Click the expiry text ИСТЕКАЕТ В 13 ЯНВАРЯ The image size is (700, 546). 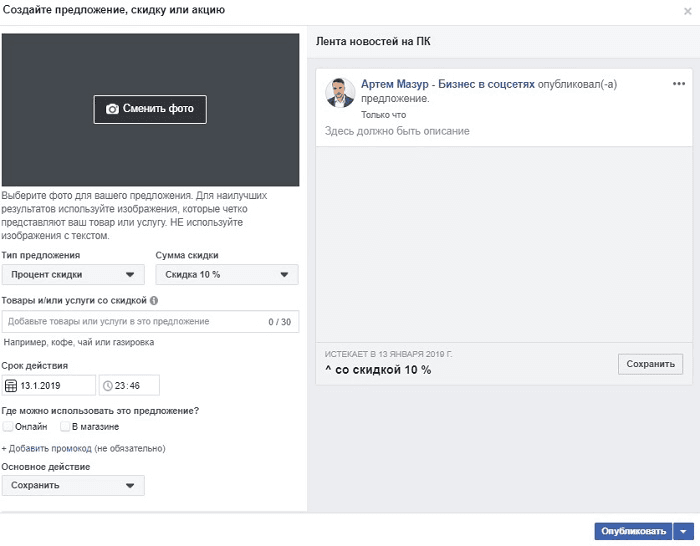388,354
